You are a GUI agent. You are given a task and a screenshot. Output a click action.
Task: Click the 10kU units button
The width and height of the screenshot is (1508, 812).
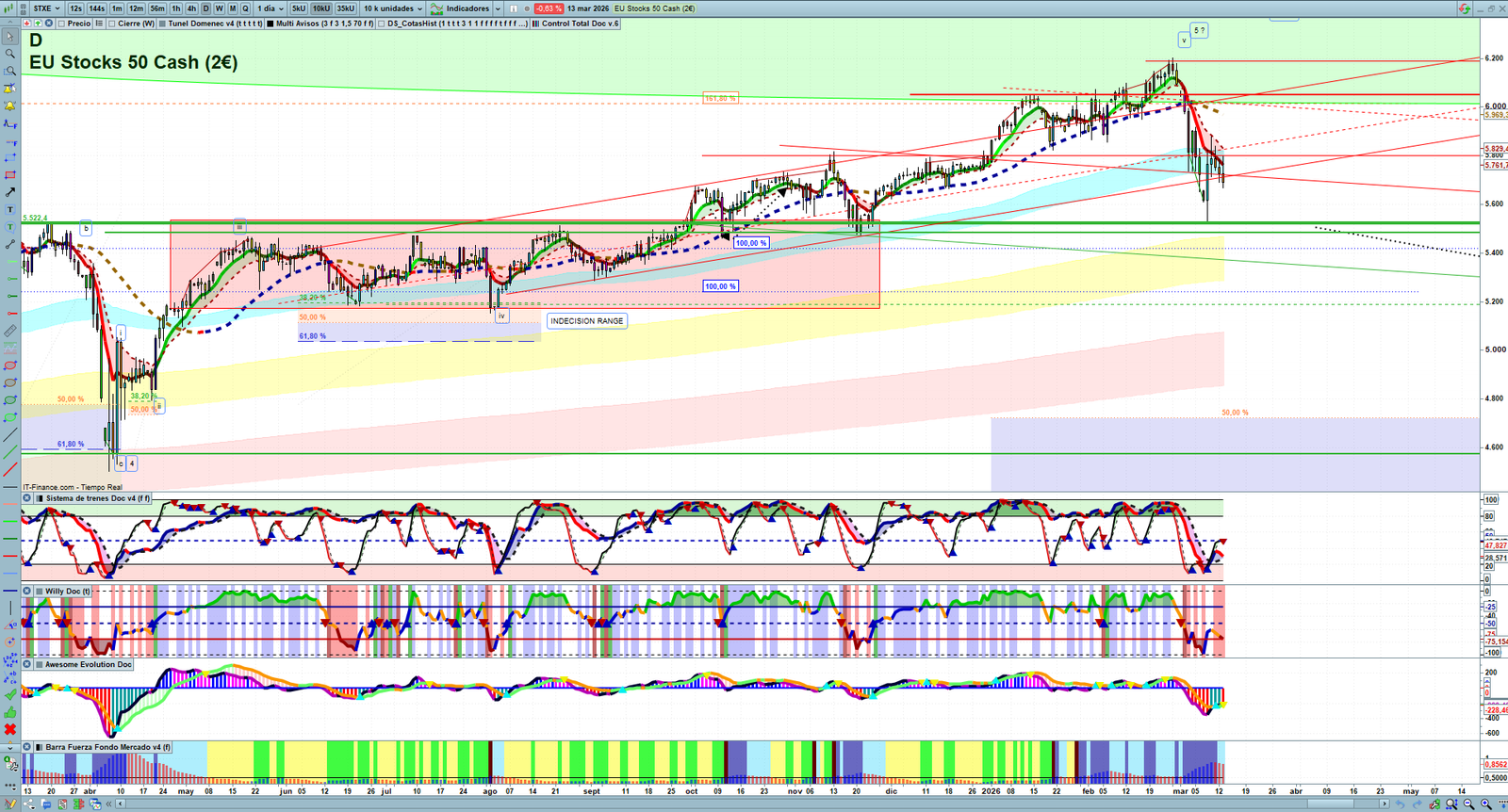tap(321, 8)
